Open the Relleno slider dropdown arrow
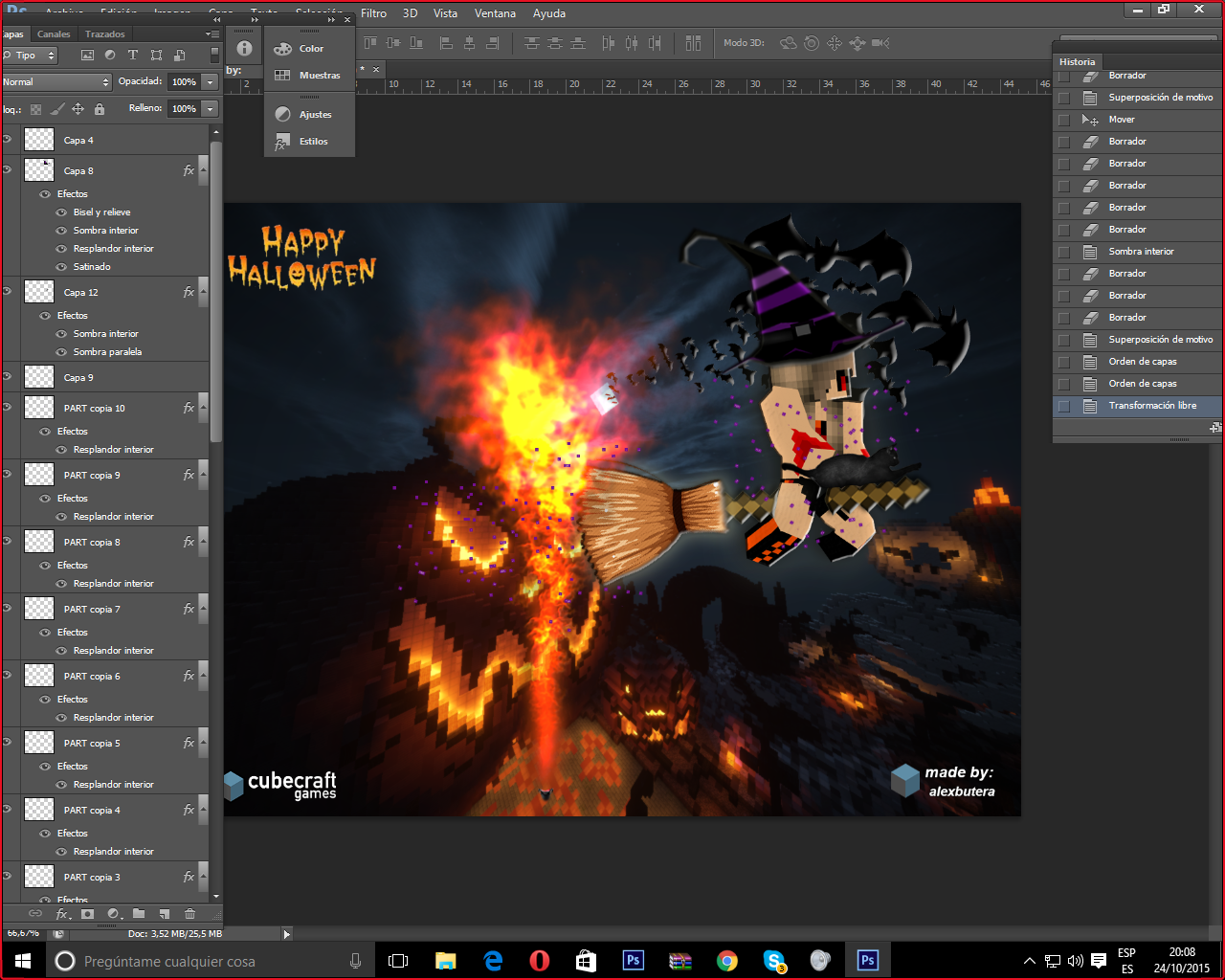Viewport: 1225px width, 980px height. [210, 109]
